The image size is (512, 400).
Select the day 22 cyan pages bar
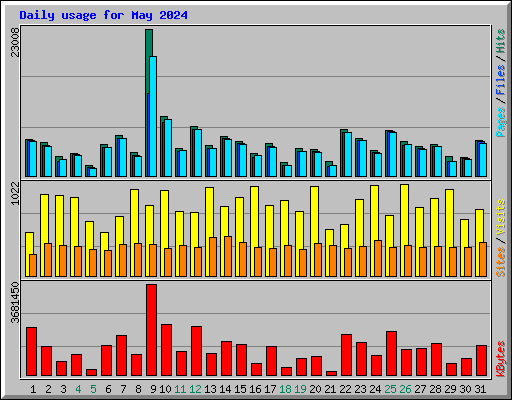[x=348, y=154]
